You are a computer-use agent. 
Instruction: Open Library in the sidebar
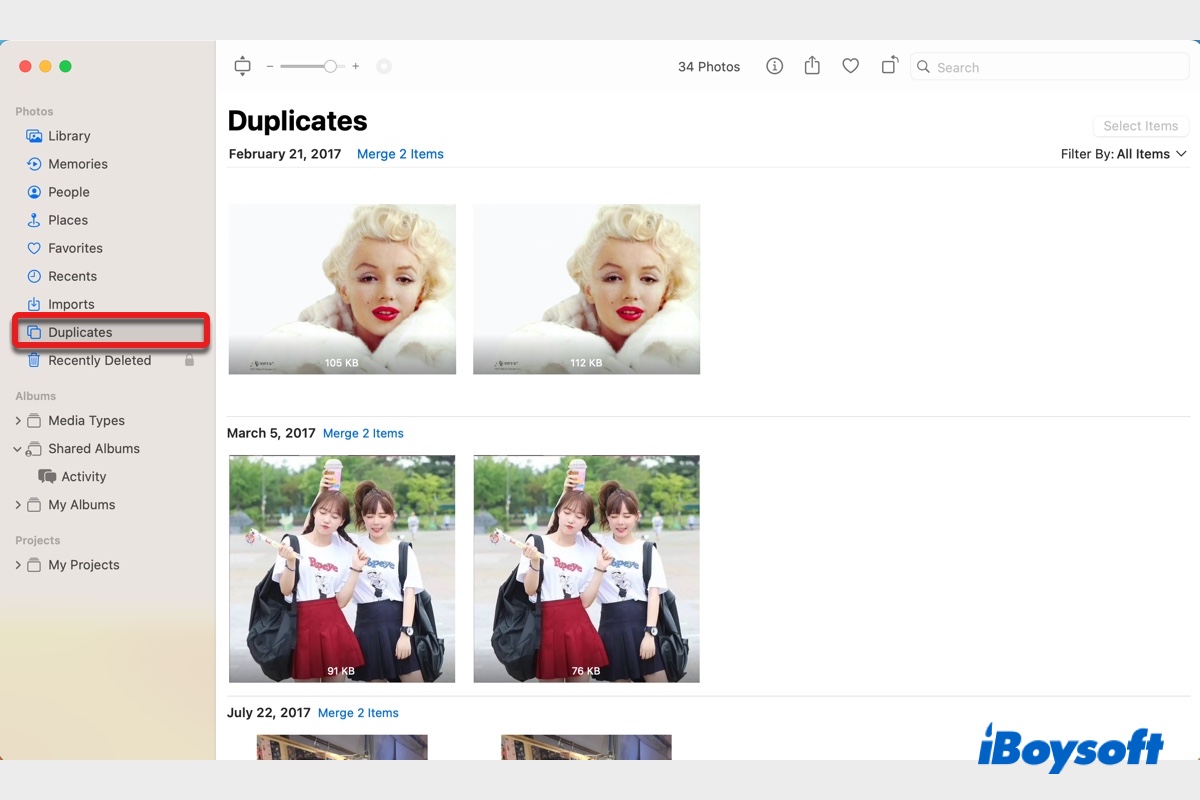pos(69,136)
